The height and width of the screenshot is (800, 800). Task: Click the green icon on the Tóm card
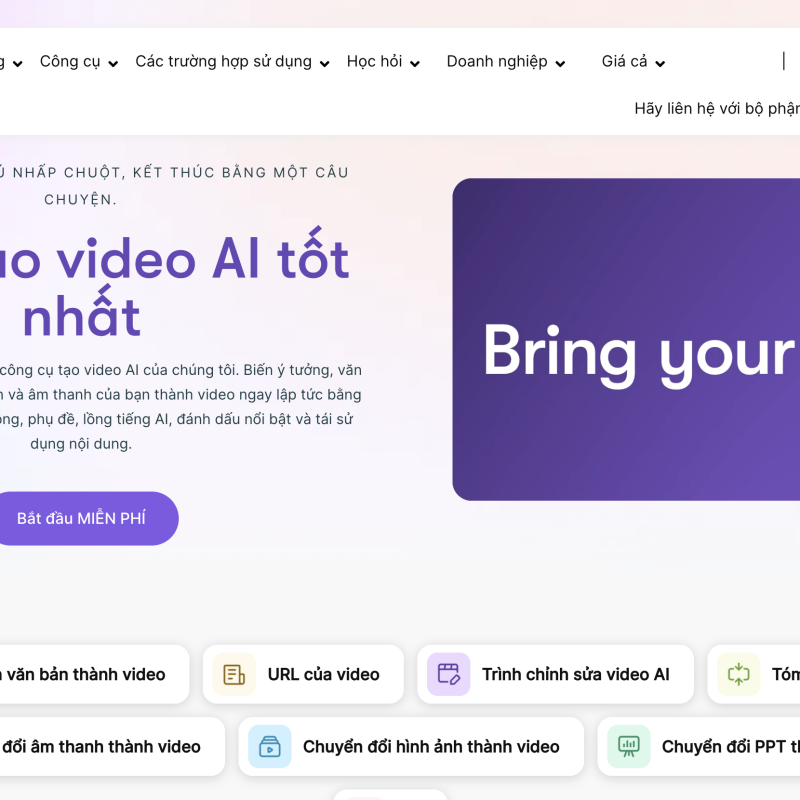click(738, 674)
